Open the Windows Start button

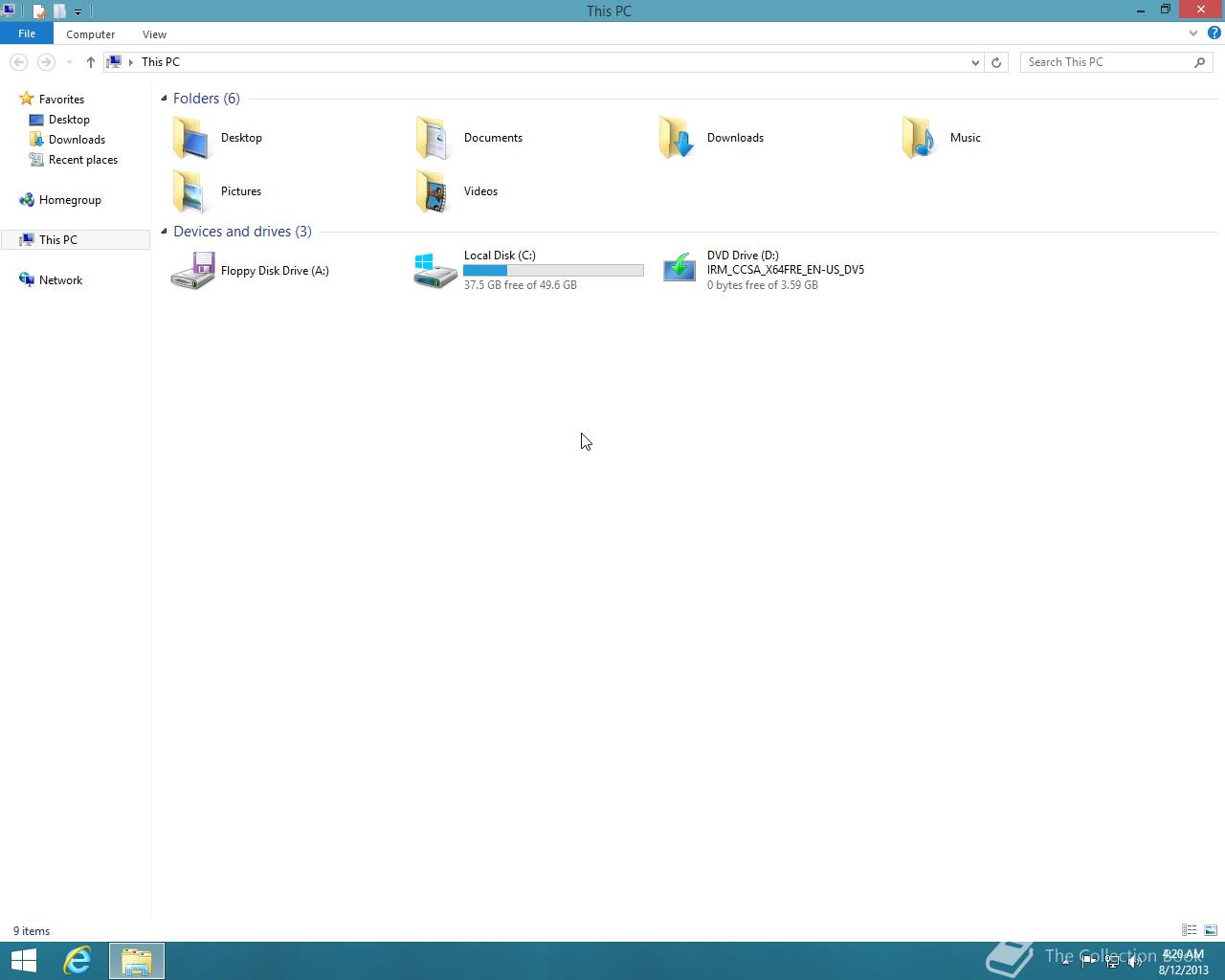point(24,961)
